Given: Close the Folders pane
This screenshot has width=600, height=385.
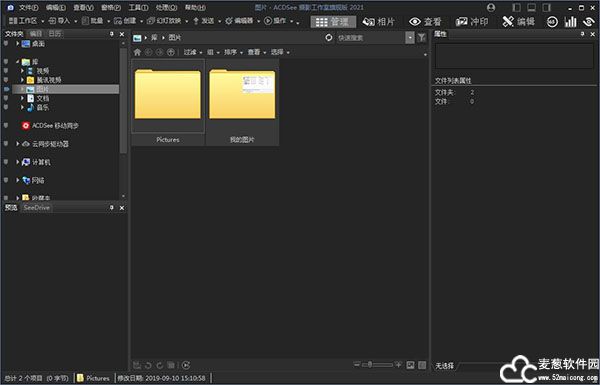Looking at the screenshot, I should point(122,34).
